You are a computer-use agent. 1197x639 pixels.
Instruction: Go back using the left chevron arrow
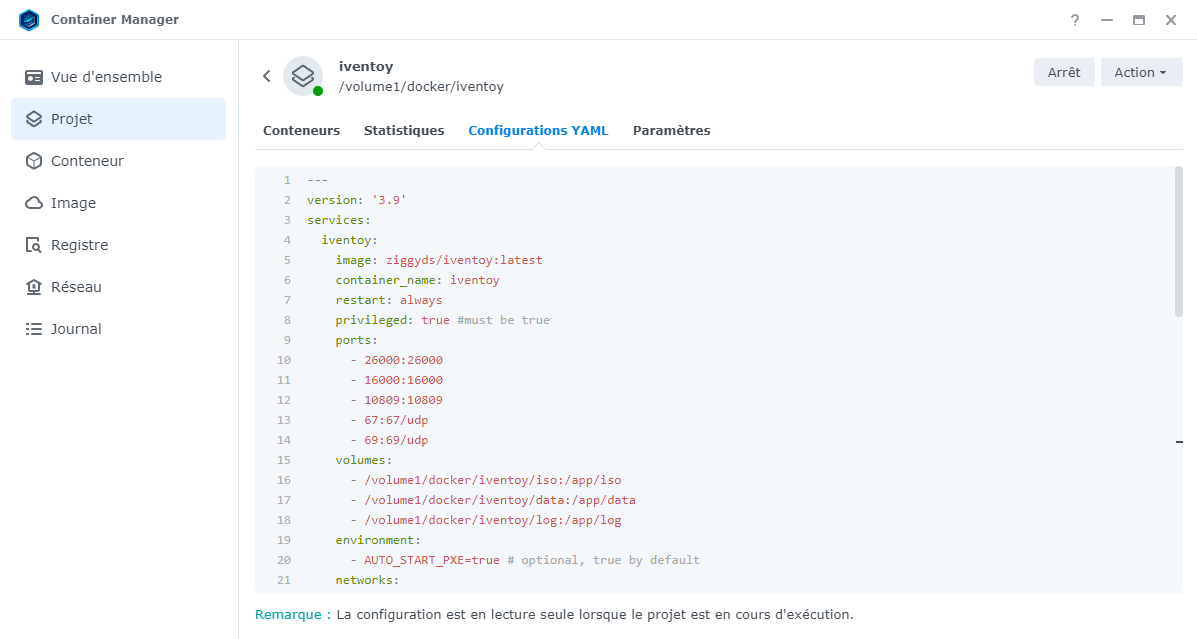pyautogui.click(x=266, y=75)
